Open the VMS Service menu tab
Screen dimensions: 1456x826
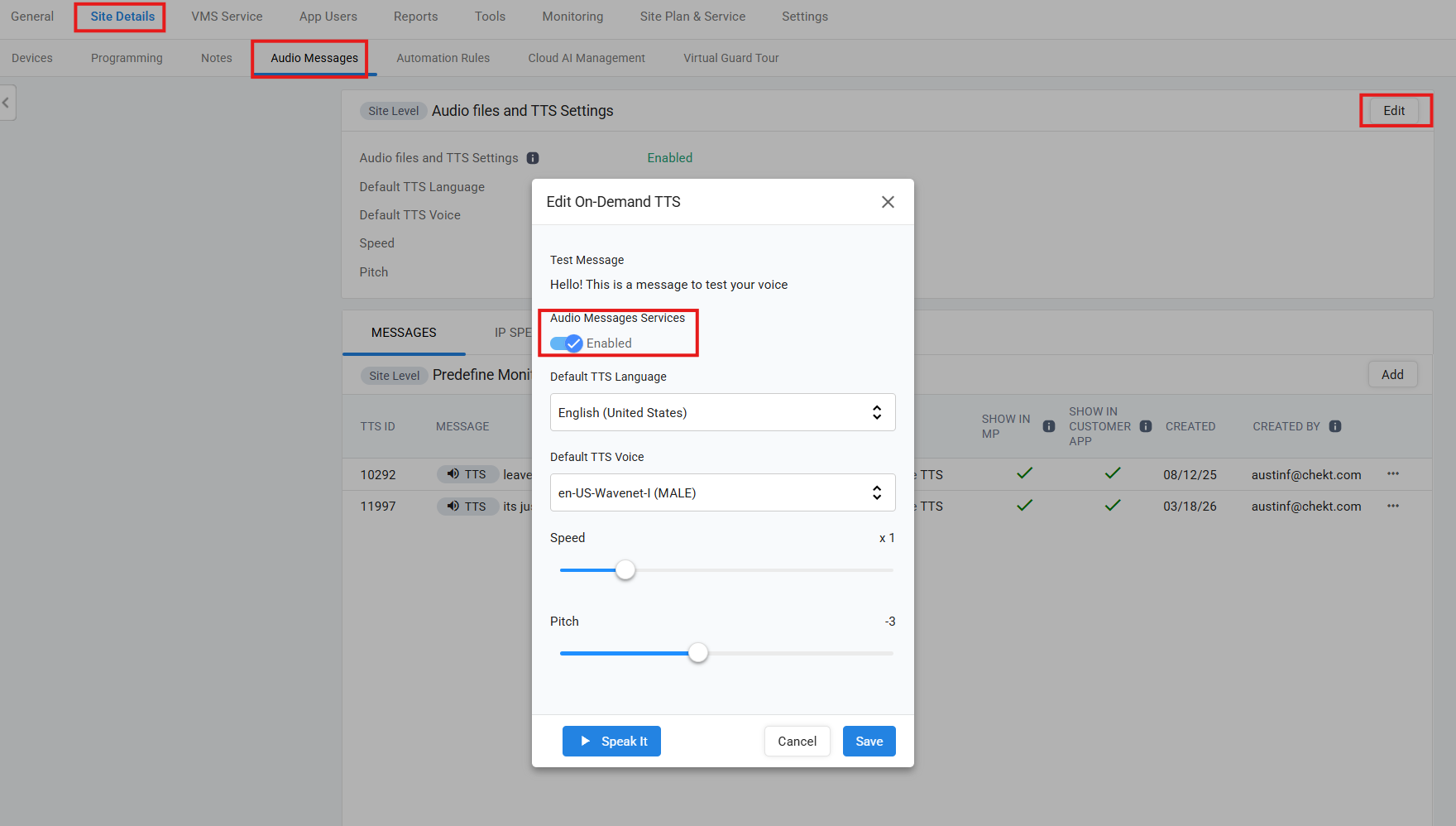coord(227,17)
